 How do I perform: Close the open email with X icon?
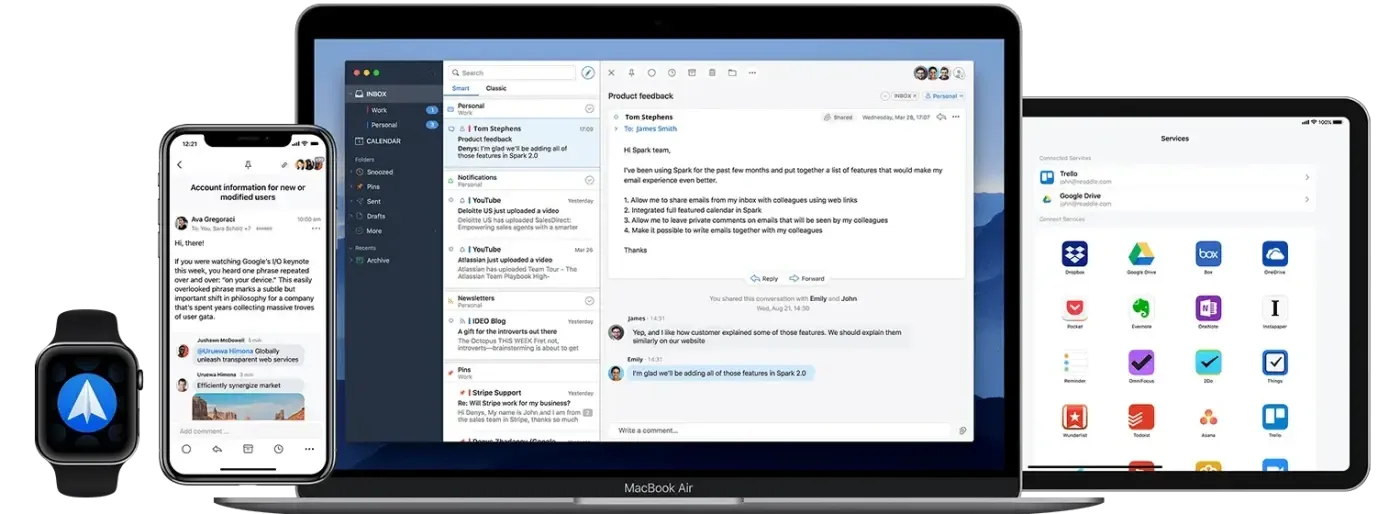(611, 72)
